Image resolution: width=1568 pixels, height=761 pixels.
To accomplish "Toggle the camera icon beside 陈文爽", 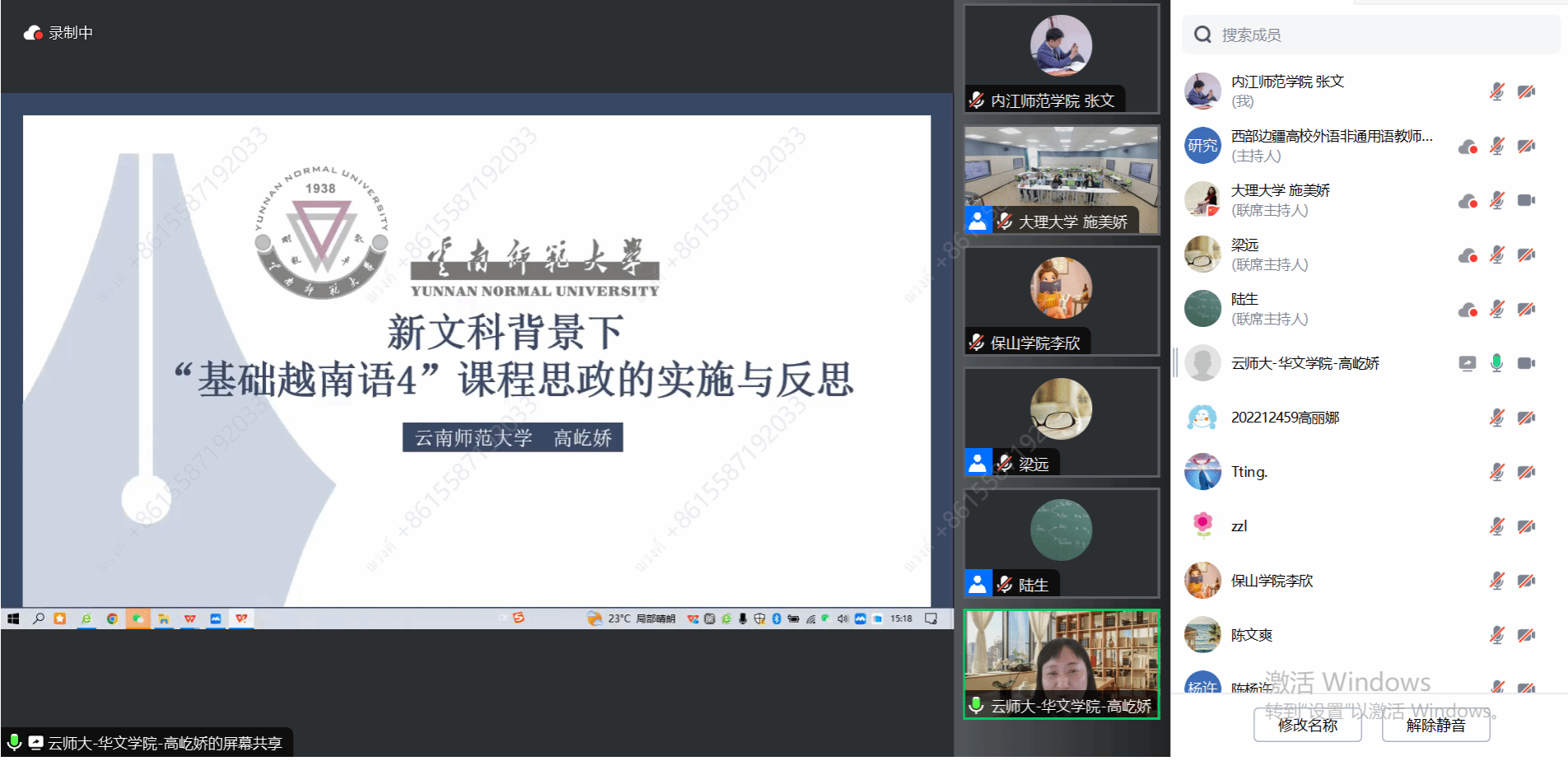I will (1526, 635).
